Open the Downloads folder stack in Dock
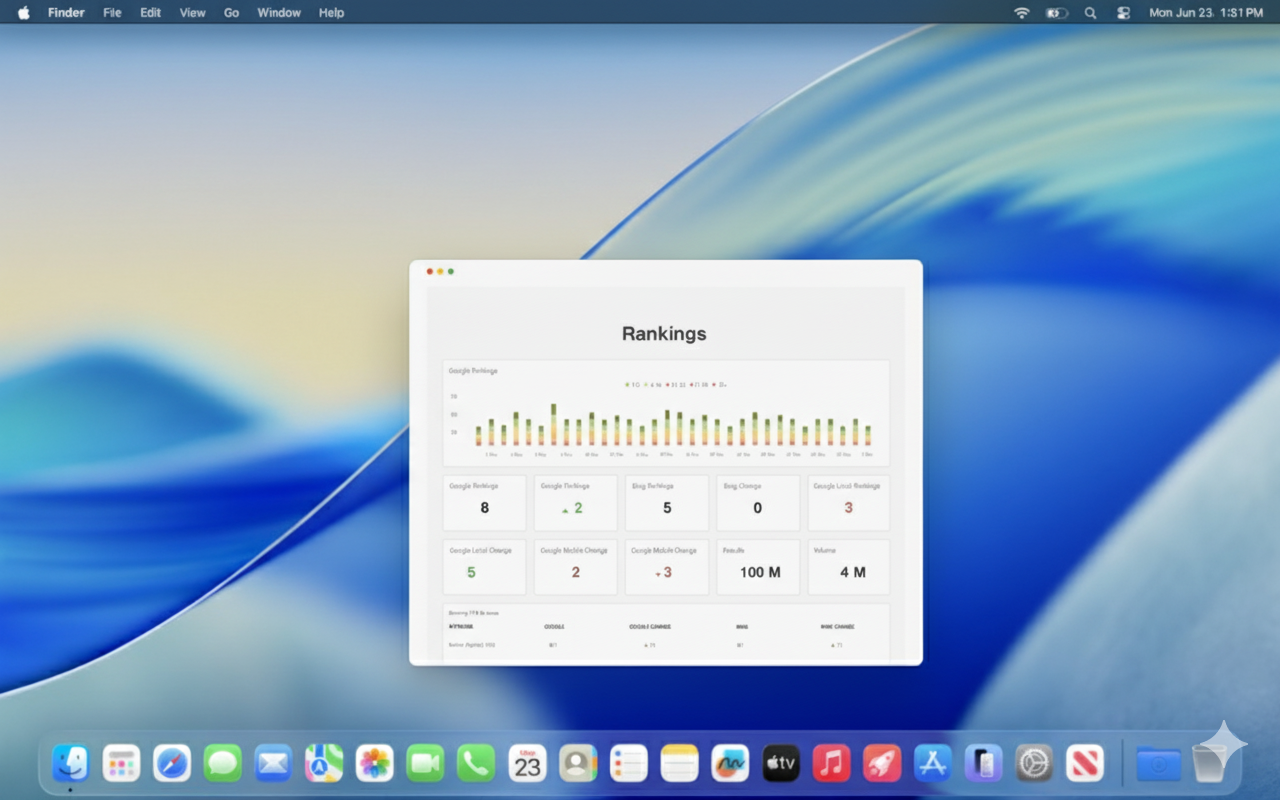This screenshot has width=1280, height=800. [1158, 765]
